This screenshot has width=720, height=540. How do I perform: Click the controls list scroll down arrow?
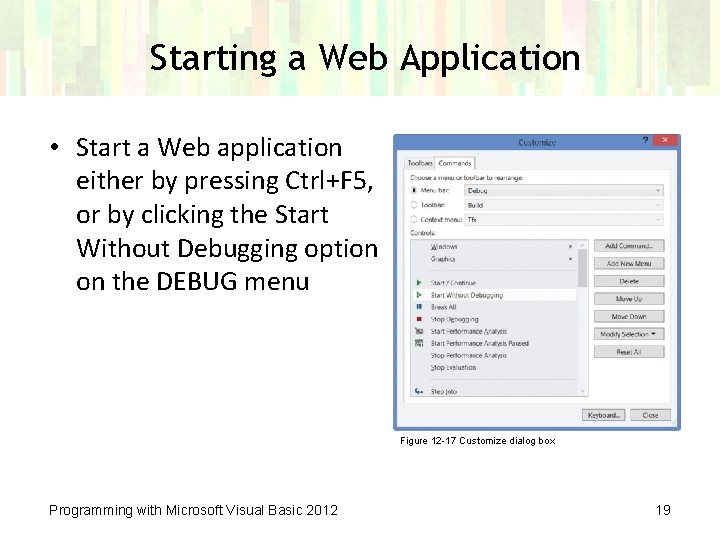[582, 391]
